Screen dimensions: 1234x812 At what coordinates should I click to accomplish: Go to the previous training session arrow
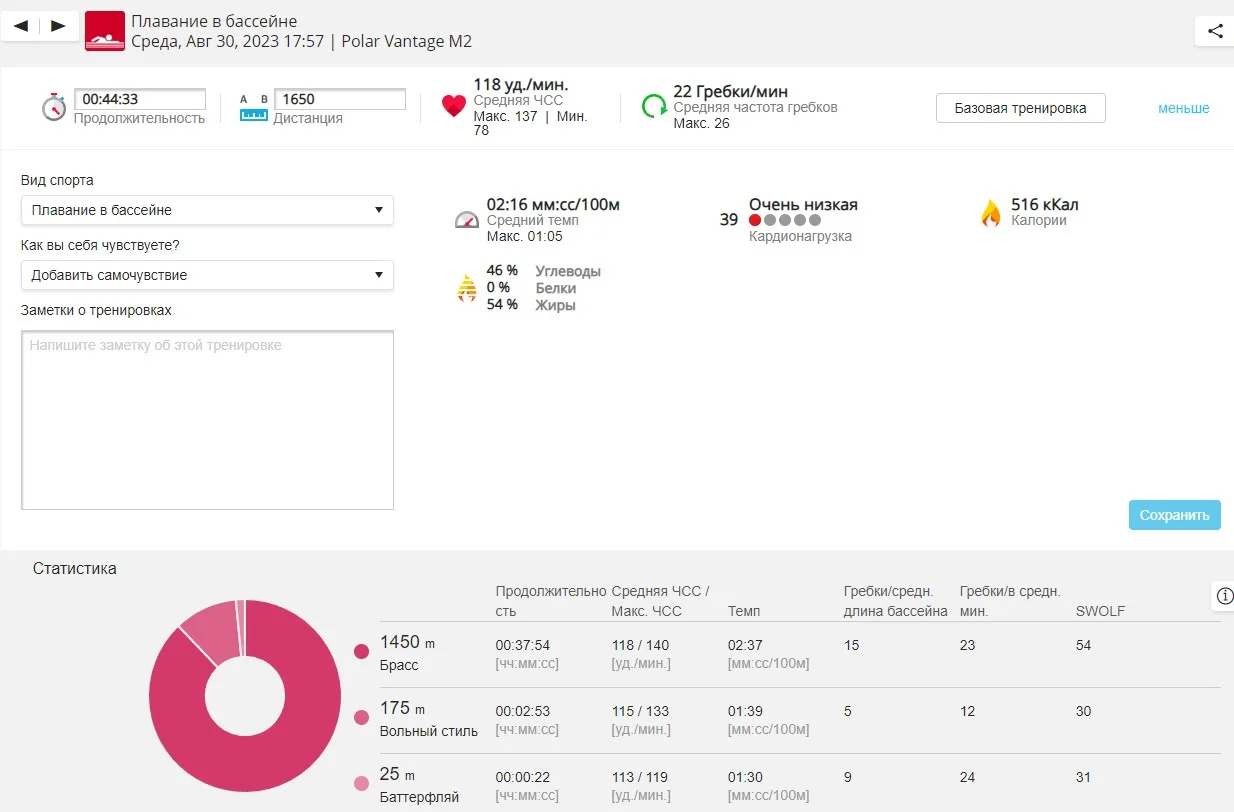point(21,26)
